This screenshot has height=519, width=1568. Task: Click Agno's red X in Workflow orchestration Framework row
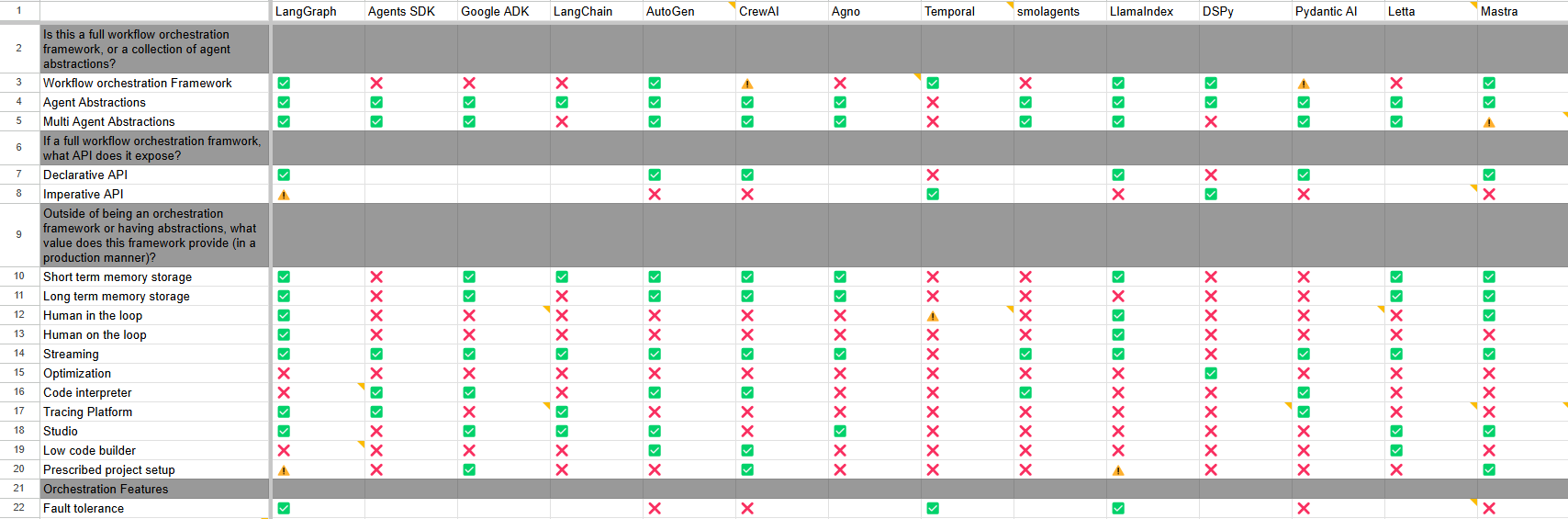(840, 83)
